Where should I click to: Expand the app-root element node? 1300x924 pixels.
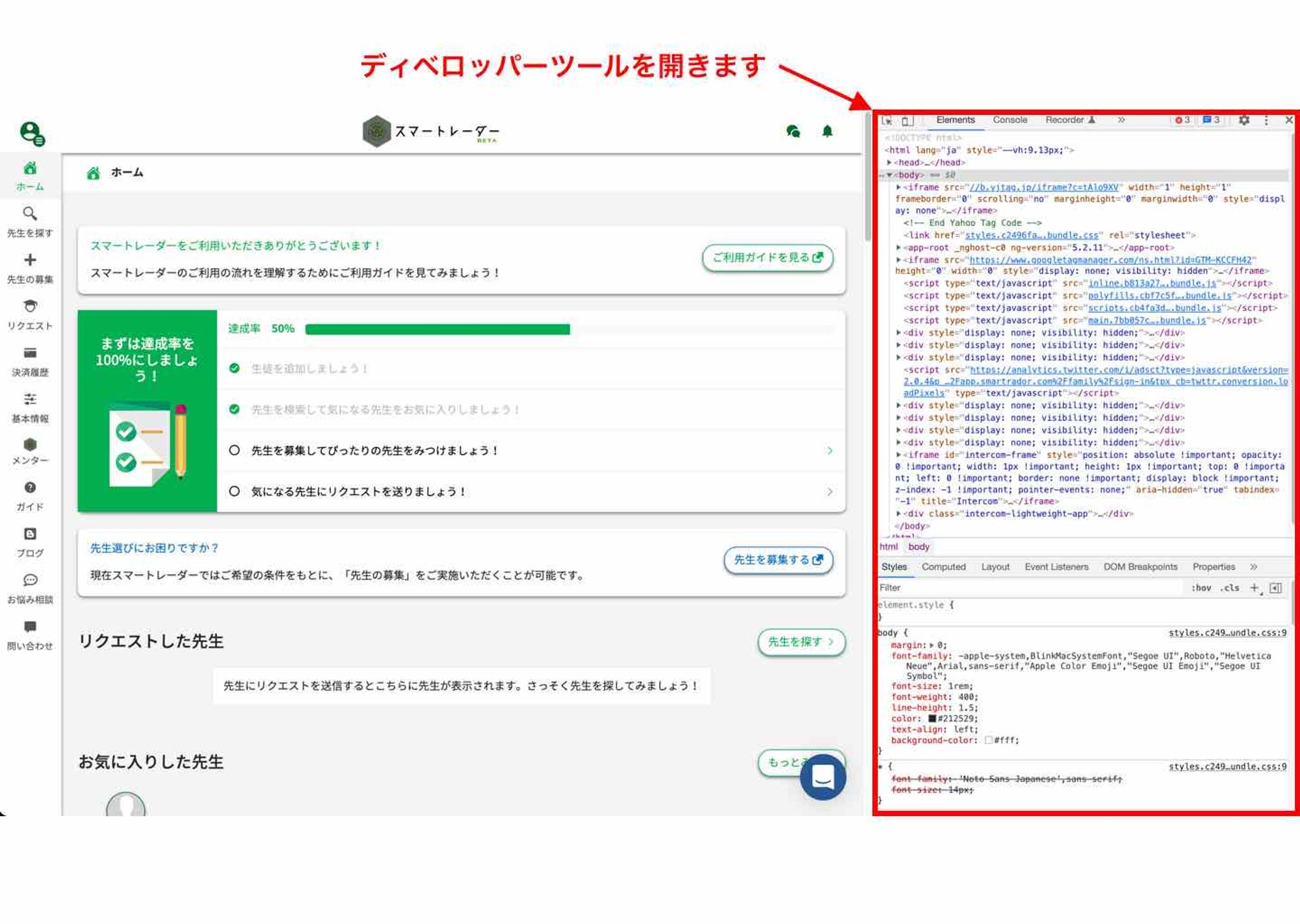click(x=898, y=248)
